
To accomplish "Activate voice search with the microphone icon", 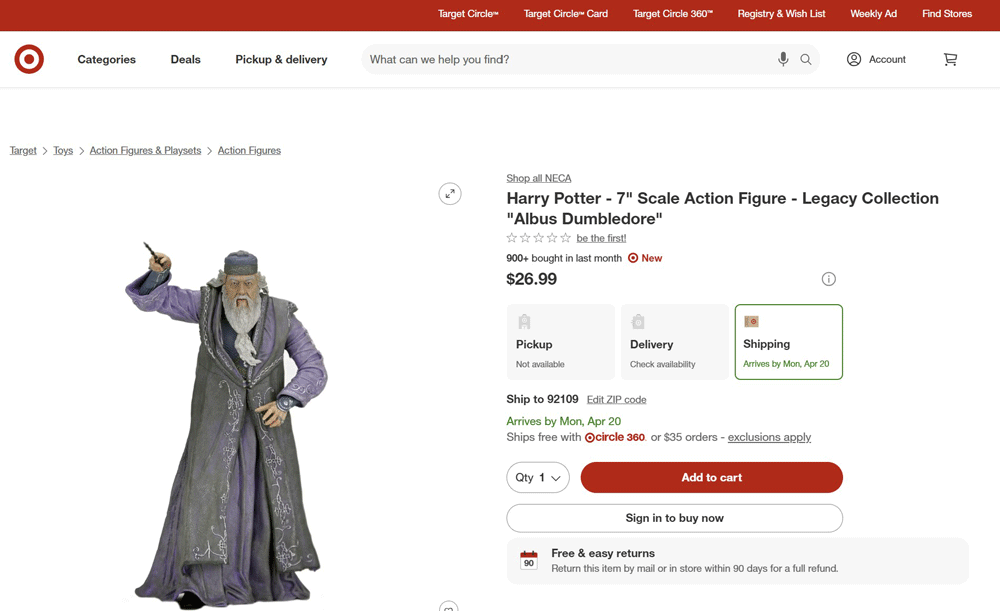I will pos(783,59).
